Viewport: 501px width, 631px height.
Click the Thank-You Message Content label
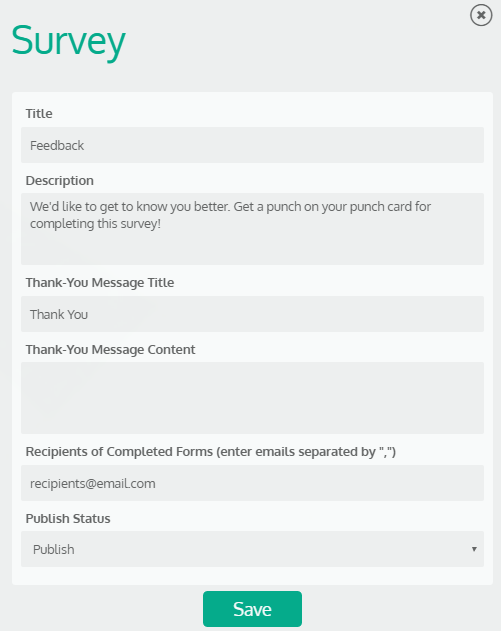click(110, 349)
